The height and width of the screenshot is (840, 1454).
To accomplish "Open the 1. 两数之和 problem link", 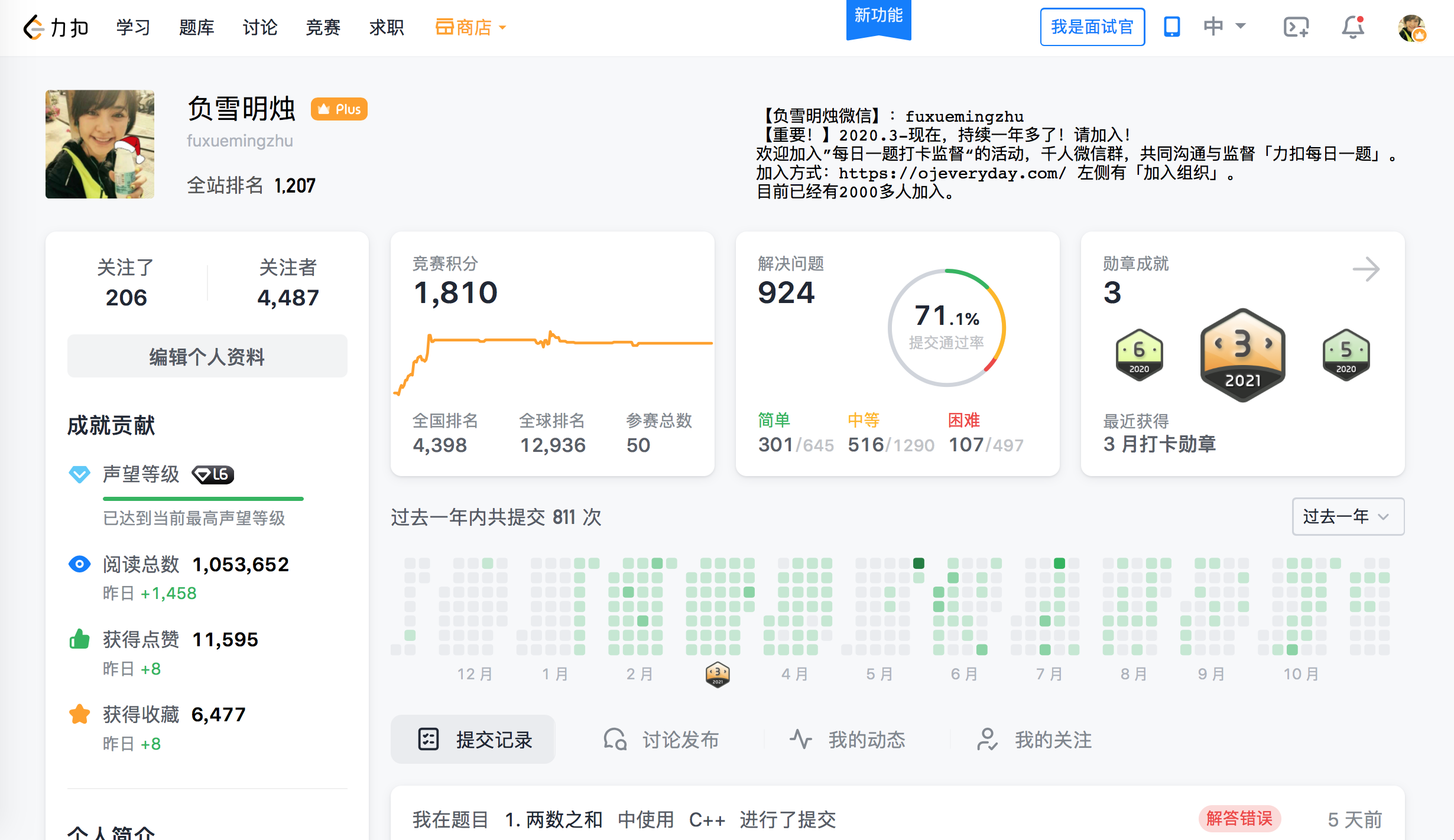I will 553,819.
